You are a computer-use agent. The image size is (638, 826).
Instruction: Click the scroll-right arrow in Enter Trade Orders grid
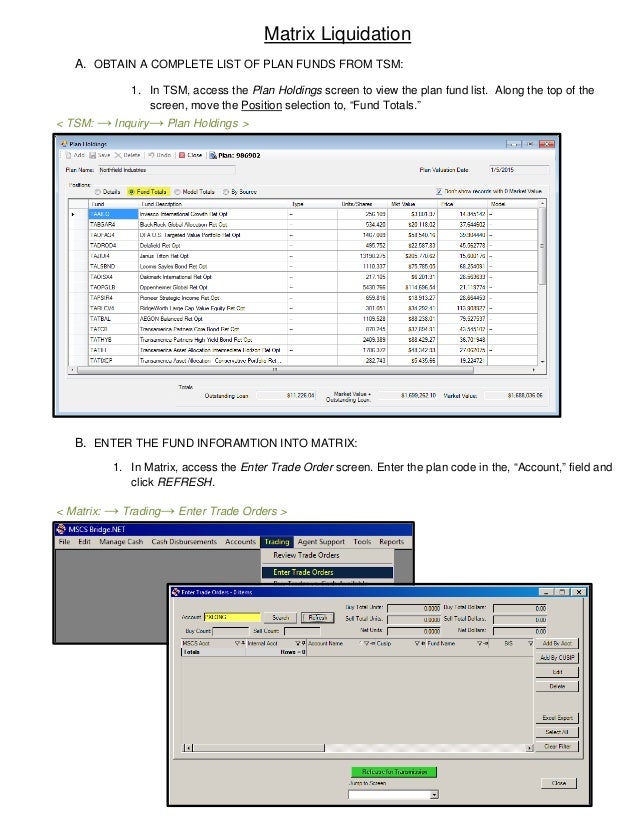tap(529, 748)
